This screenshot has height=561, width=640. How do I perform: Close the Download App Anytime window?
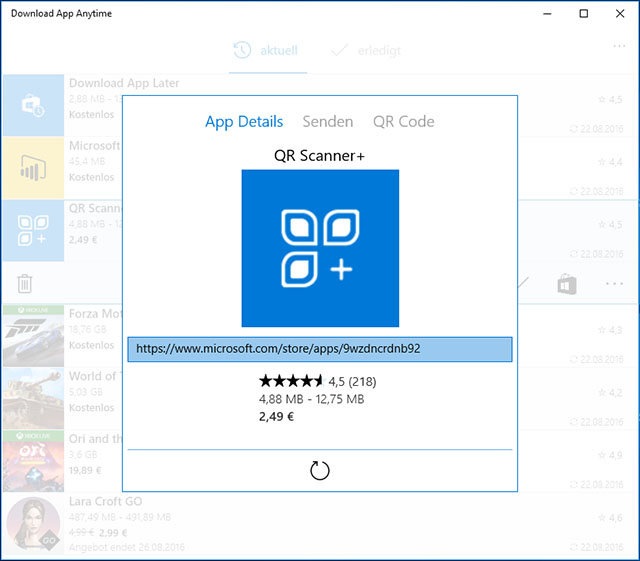[620, 13]
